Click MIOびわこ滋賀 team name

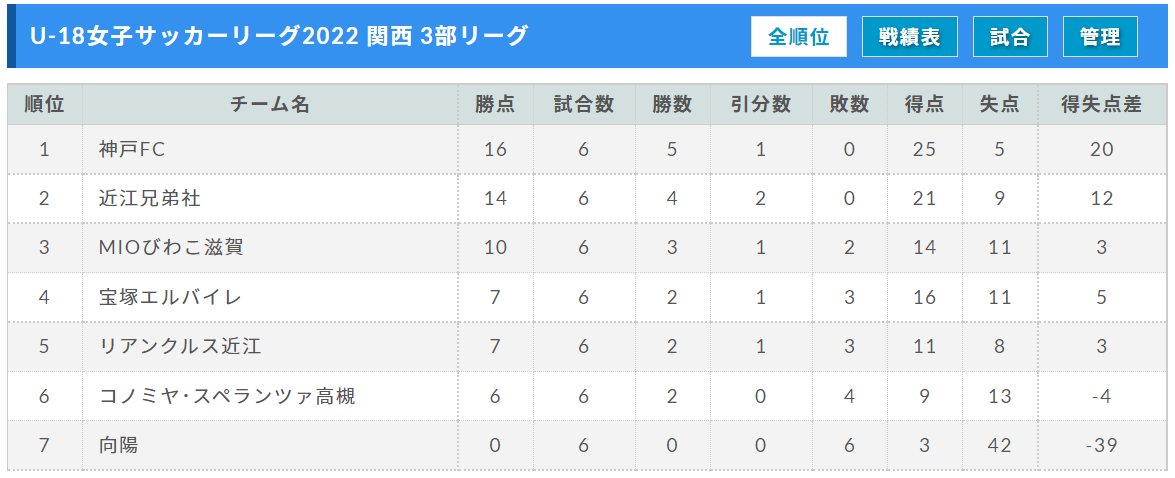pyautogui.click(x=171, y=247)
